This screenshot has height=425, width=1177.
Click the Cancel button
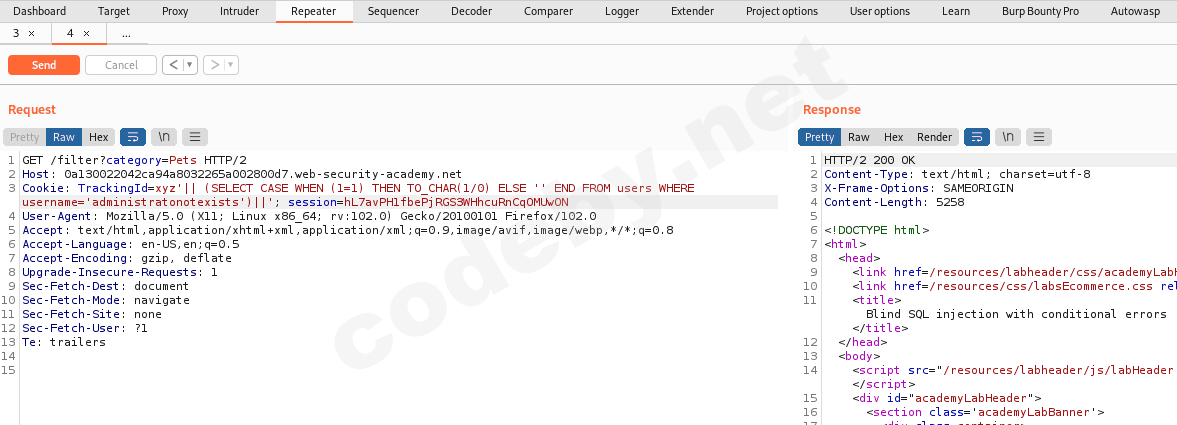coord(121,65)
